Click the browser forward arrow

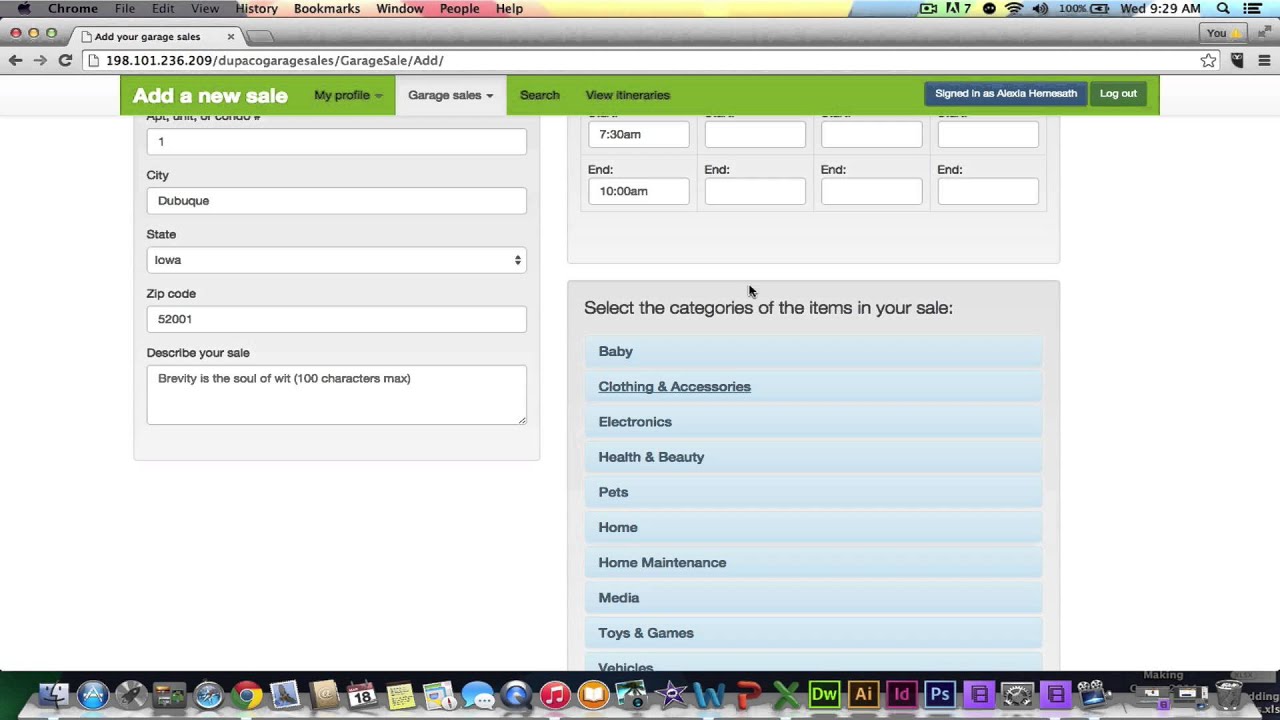(x=40, y=60)
